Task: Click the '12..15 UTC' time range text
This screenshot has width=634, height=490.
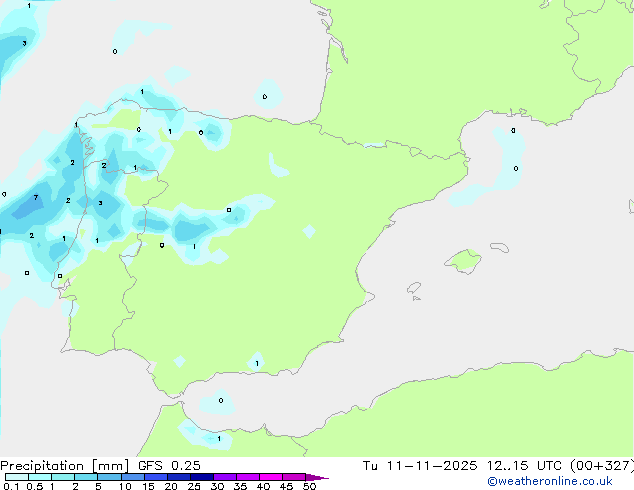Action: click(524, 466)
